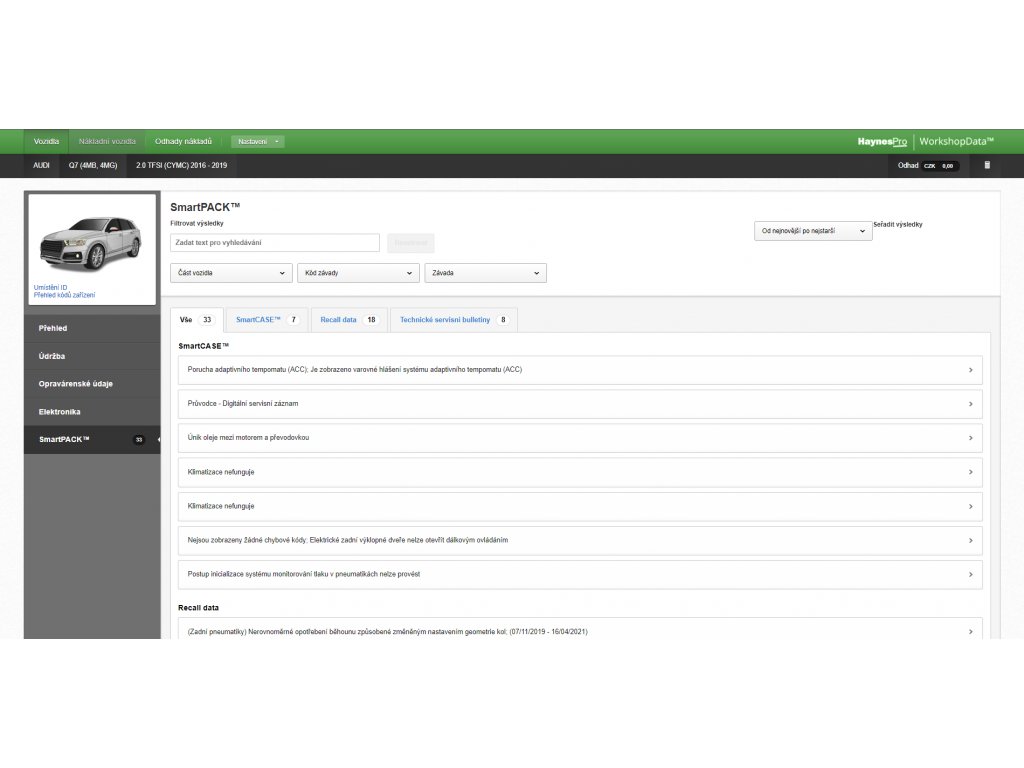Switch to the SmartCASE tab
Viewport: 1024px width, 768px height.
268,320
